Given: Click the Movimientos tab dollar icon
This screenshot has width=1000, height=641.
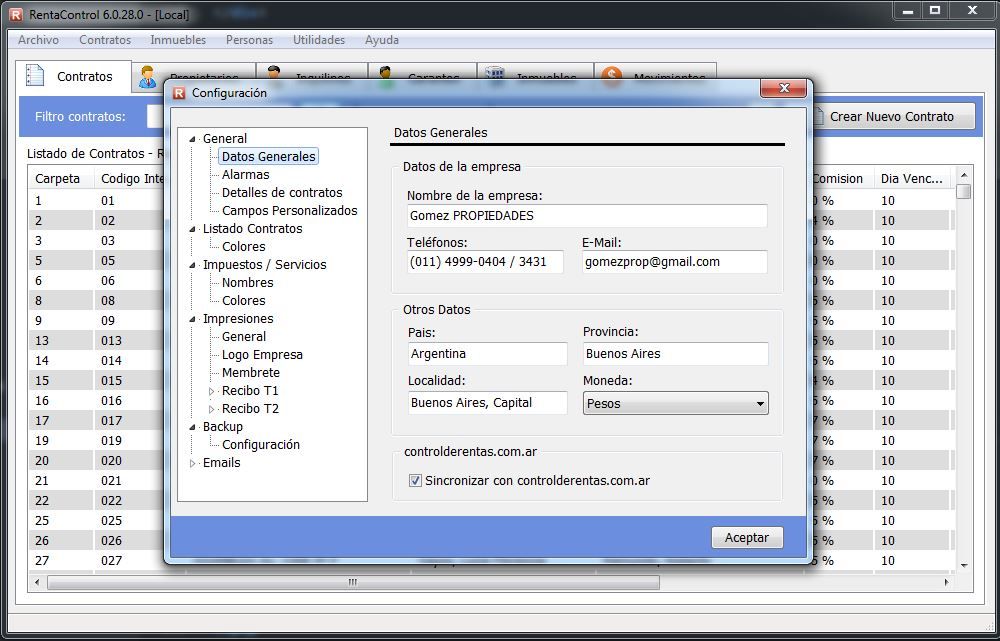Looking at the screenshot, I should [x=612, y=76].
